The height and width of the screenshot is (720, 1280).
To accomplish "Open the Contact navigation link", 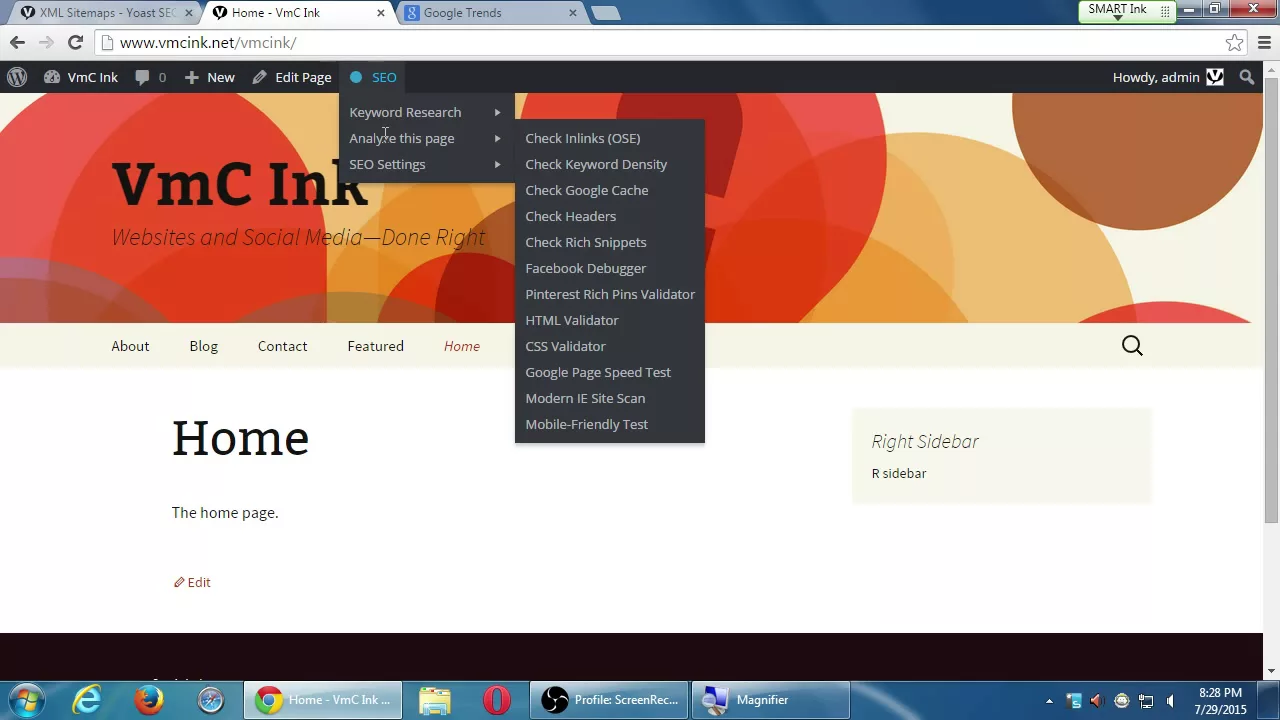I will [282, 346].
